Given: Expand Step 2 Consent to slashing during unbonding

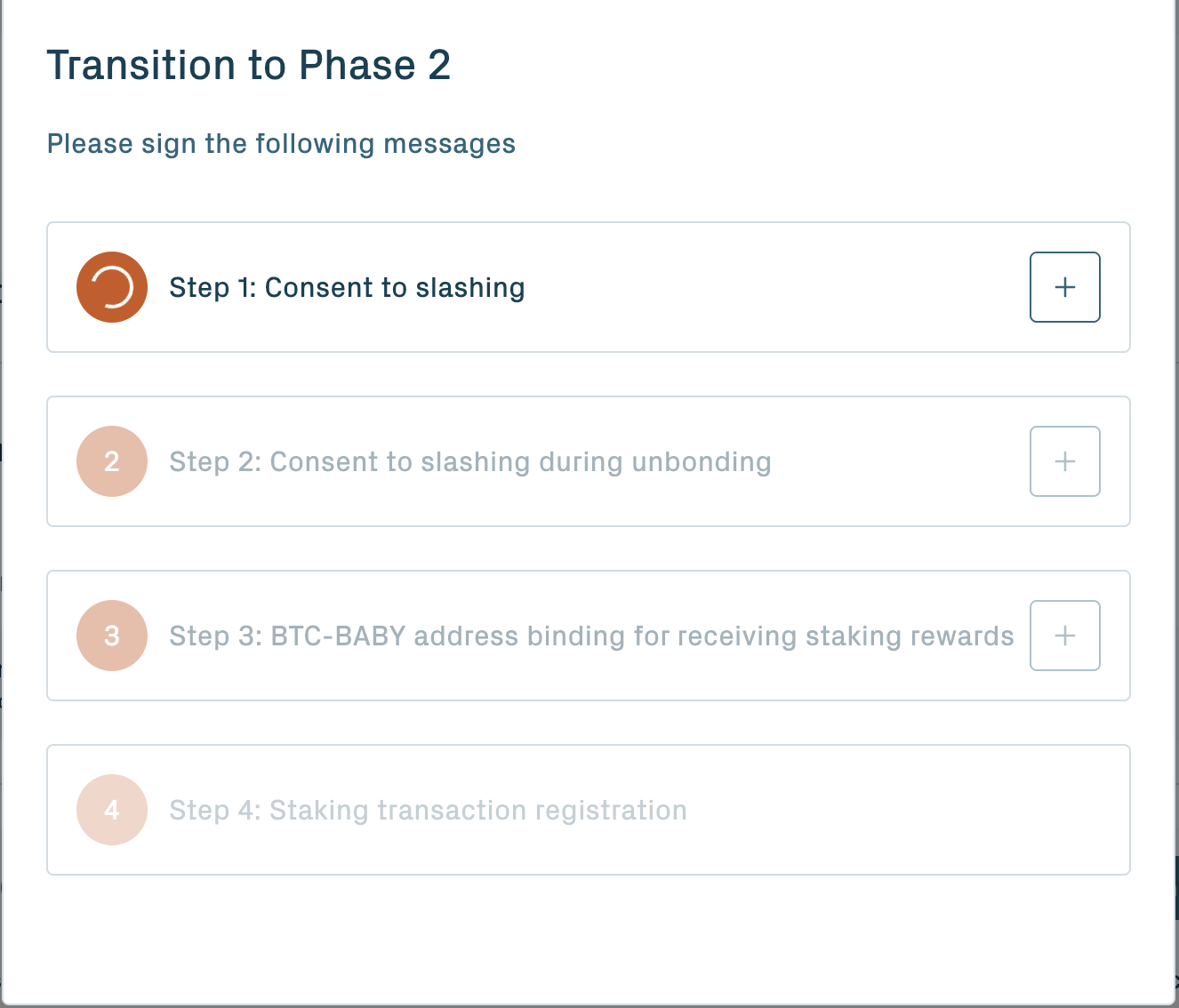Looking at the screenshot, I should 1064,461.
